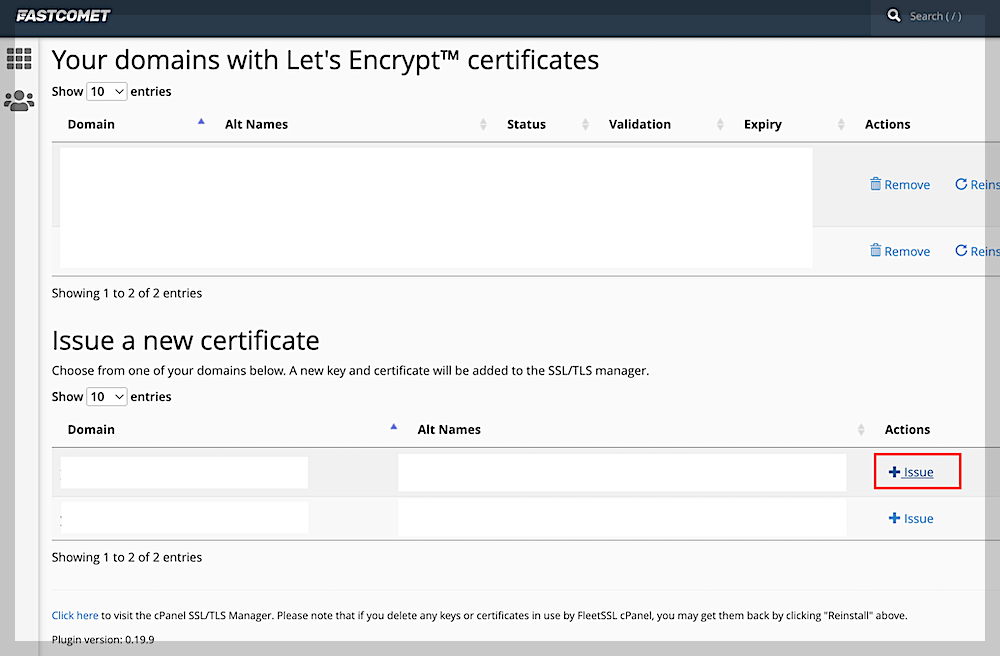The width and height of the screenshot is (1000, 656).
Task: Remove the second certificate row
Action: pos(900,251)
